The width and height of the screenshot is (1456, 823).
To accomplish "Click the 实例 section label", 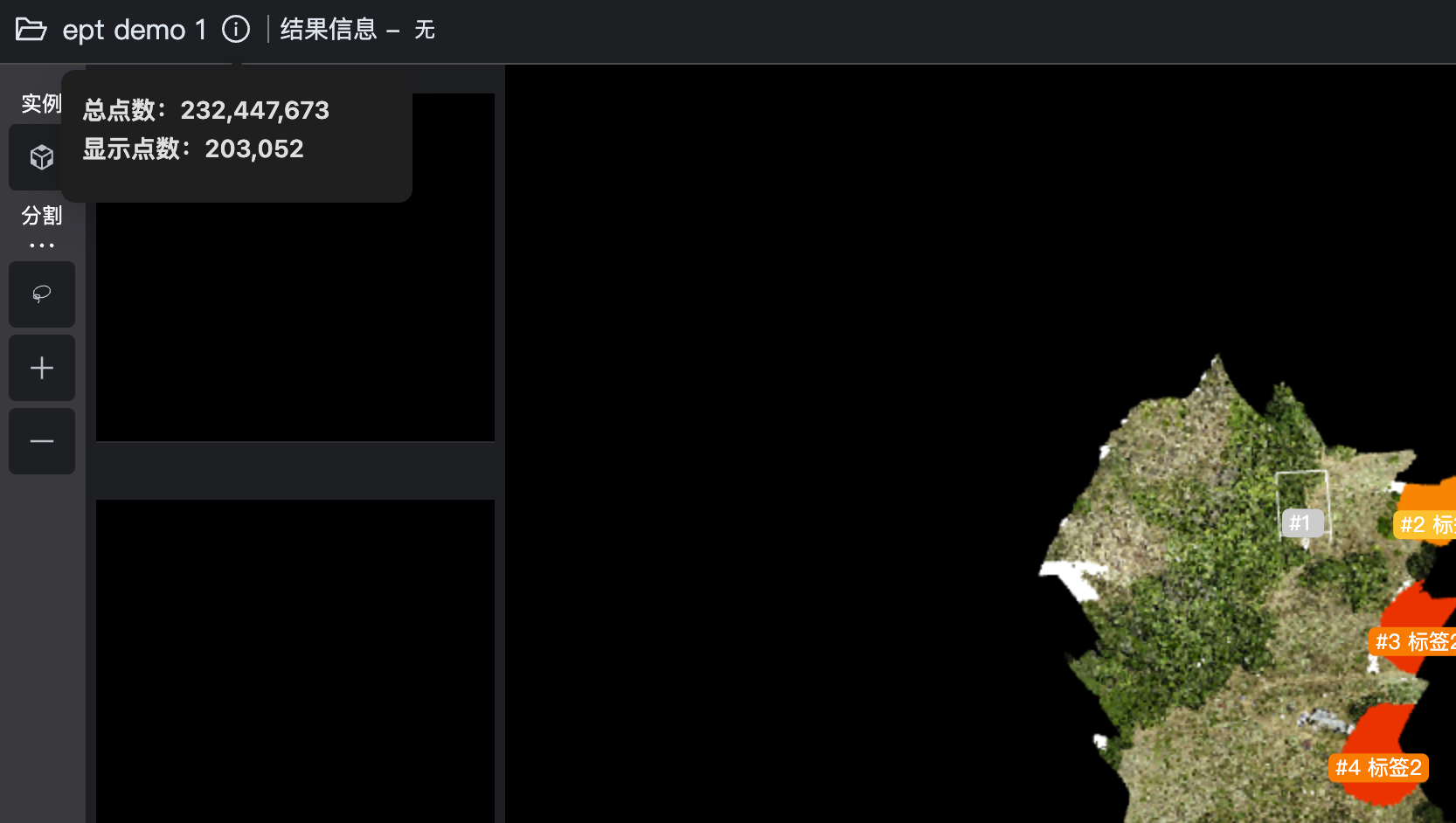I will [41, 104].
